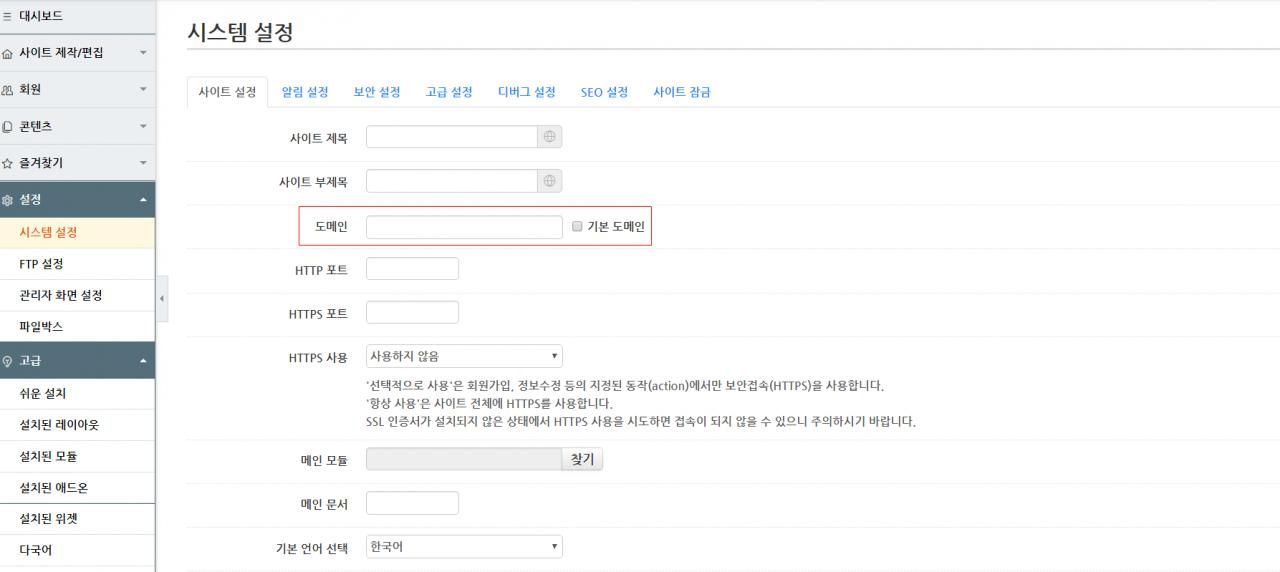Click the 설정 gear icon
The height and width of the screenshot is (572, 1280).
[x=8, y=200]
